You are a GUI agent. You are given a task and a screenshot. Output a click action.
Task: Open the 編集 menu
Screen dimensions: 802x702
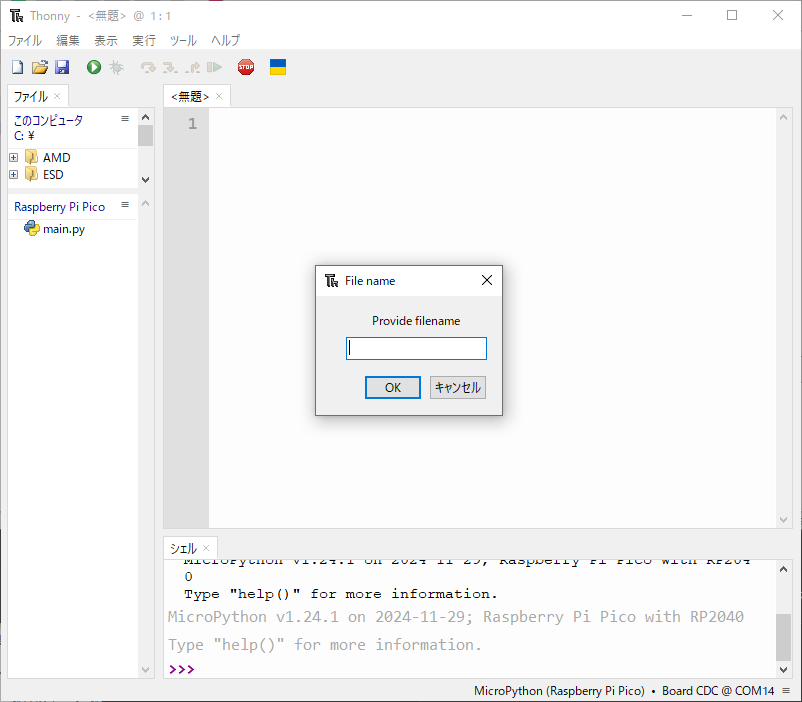(x=68, y=40)
